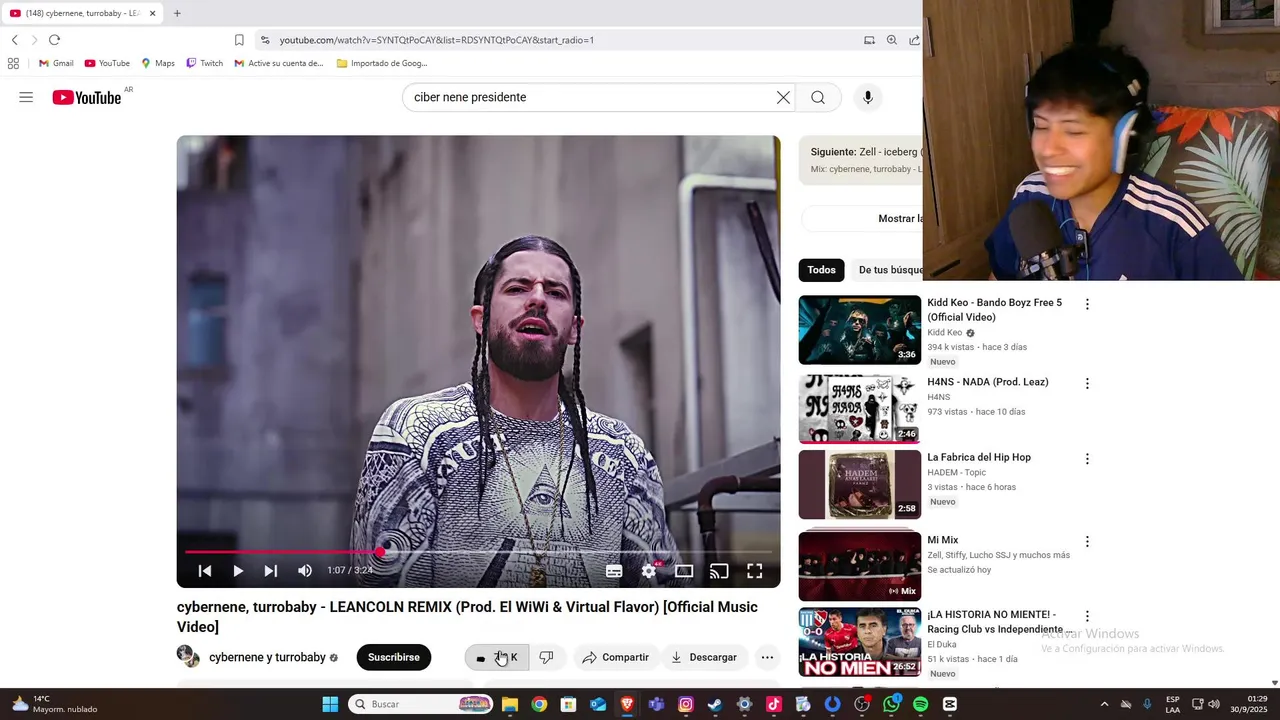Switch to theater mode view
1280x720 pixels.
point(684,571)
